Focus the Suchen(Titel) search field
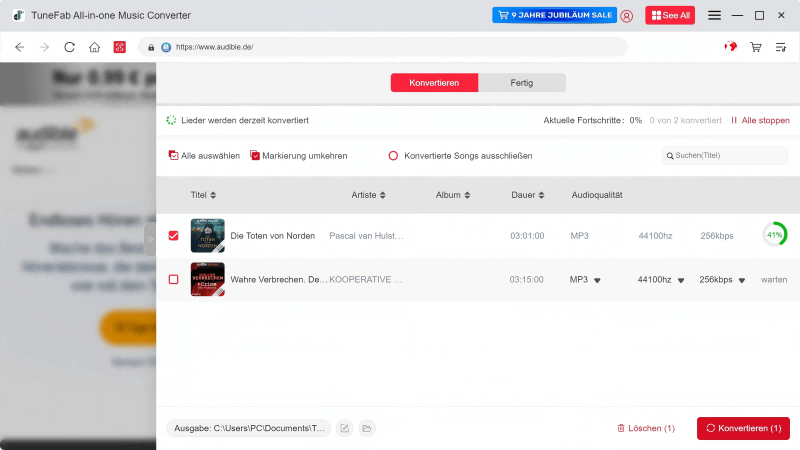This screenshot has height=450, width=800. 724,156
